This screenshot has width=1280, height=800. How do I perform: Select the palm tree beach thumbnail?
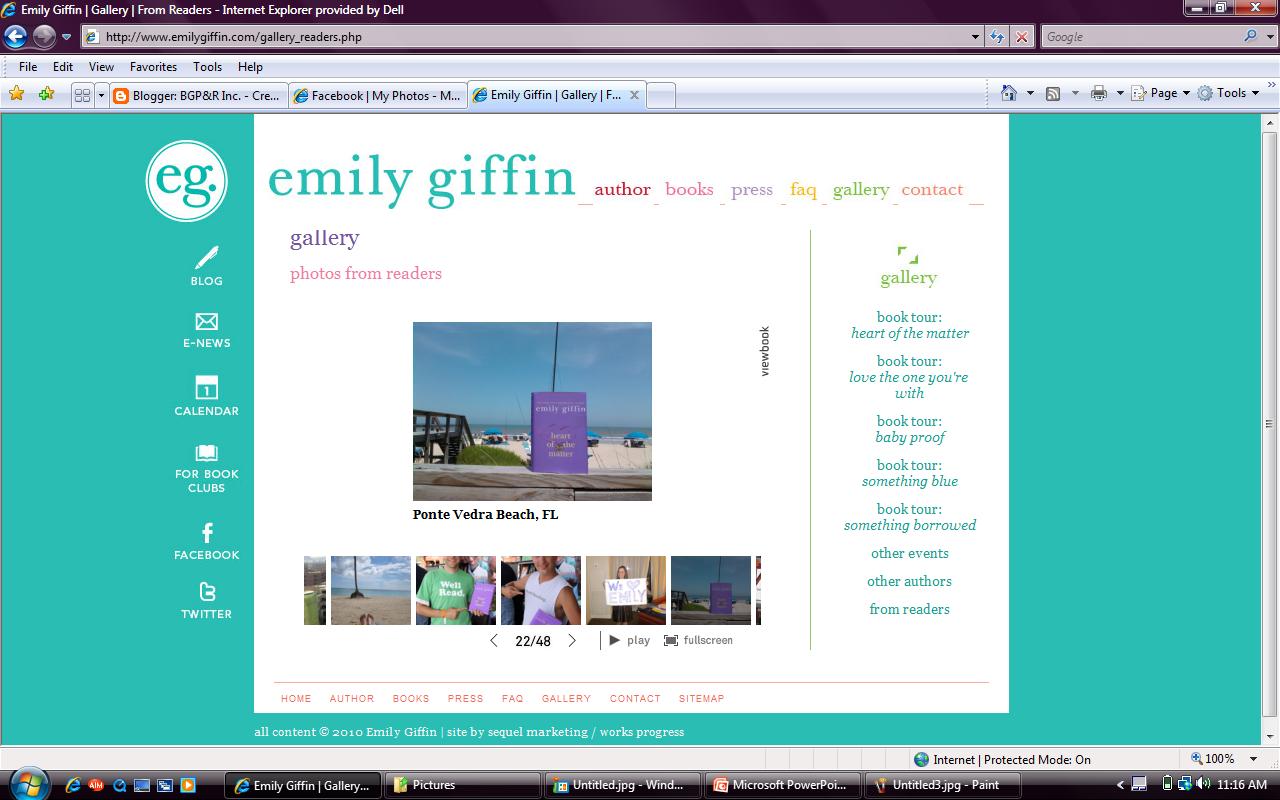click(x=371, y=590)
